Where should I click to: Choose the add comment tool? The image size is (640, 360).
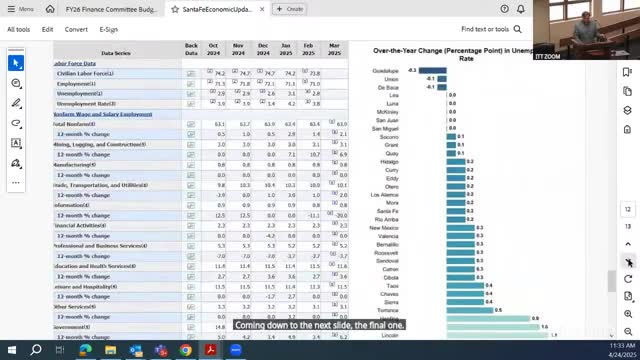[x=16, y=83]
